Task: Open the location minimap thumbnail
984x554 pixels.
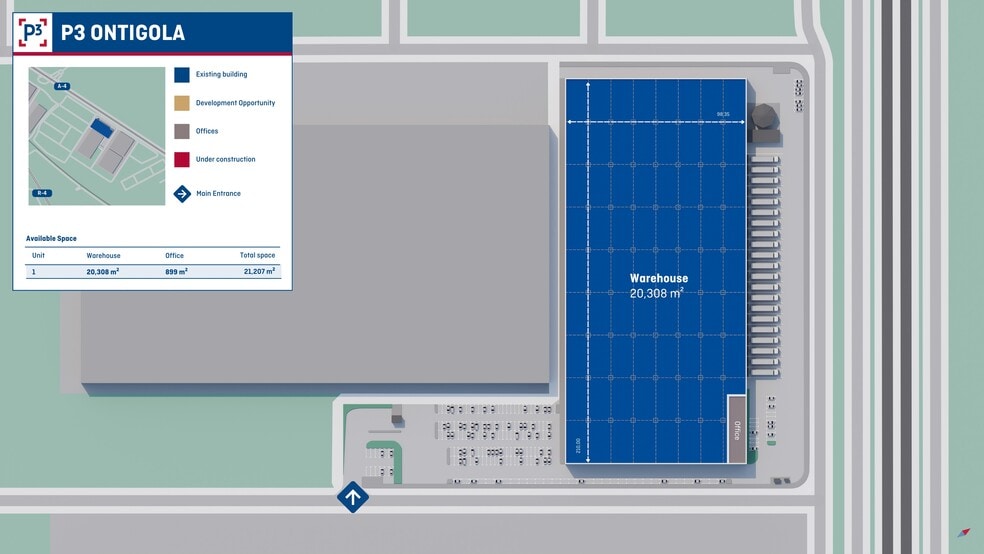Action: click(96, 136)
